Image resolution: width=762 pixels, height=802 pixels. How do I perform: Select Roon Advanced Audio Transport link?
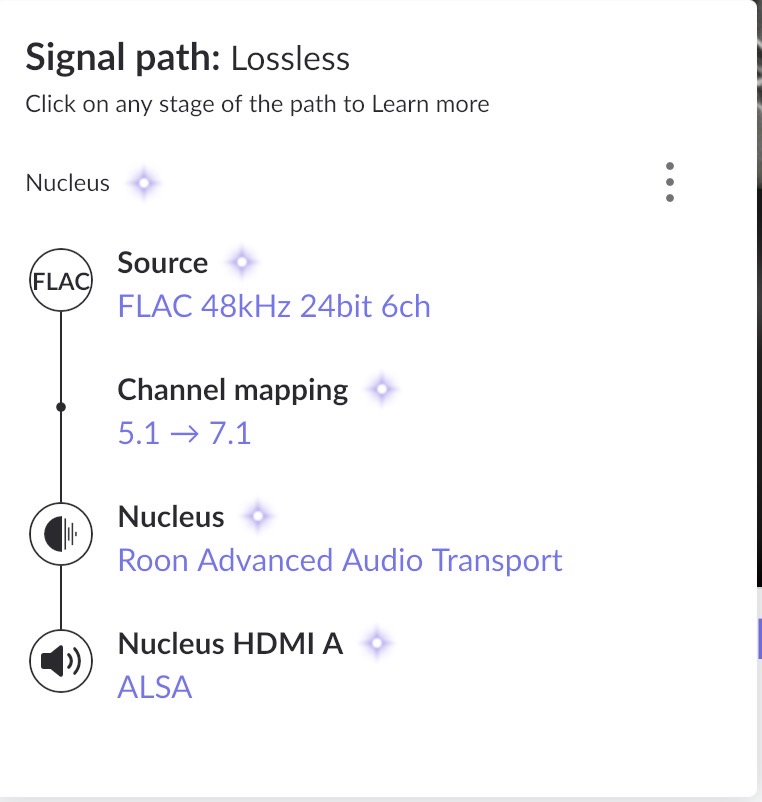tap(340, 560)
